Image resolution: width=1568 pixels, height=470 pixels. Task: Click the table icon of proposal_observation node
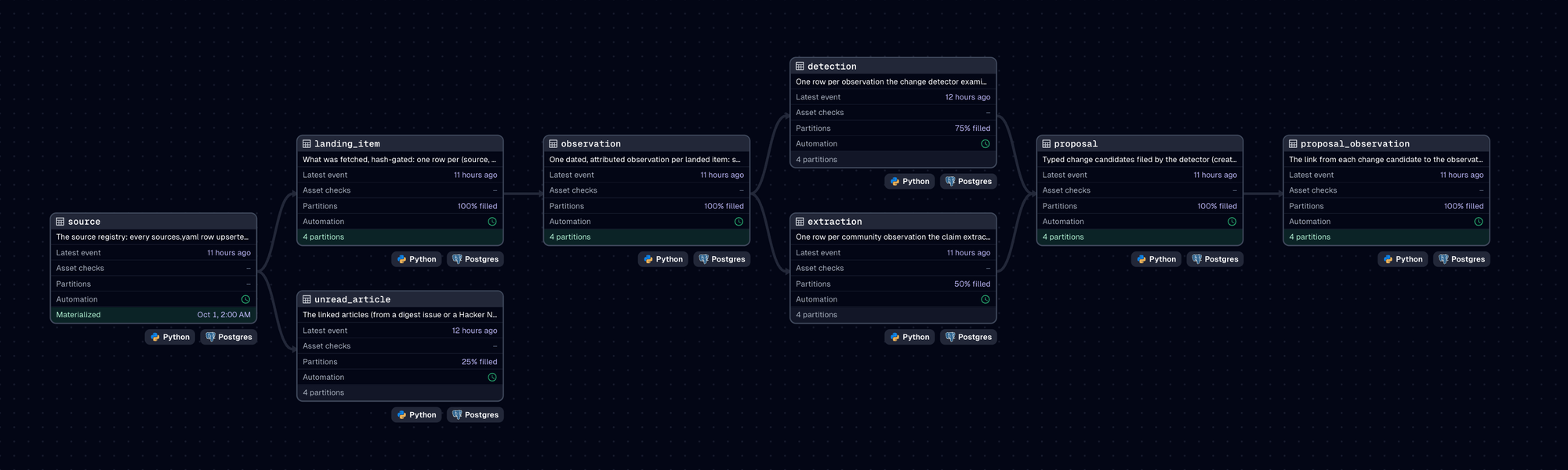tap(1293, 144)
